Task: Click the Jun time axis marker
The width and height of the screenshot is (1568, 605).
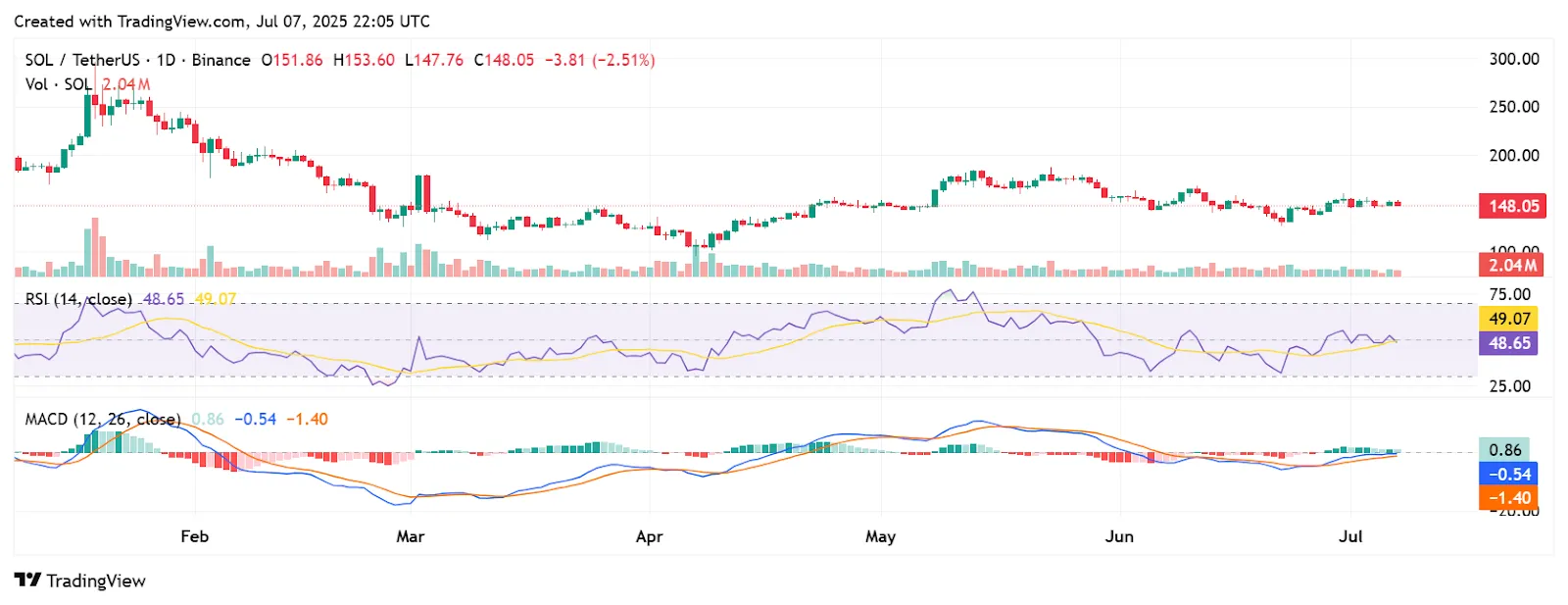Action: point(1119,536)
